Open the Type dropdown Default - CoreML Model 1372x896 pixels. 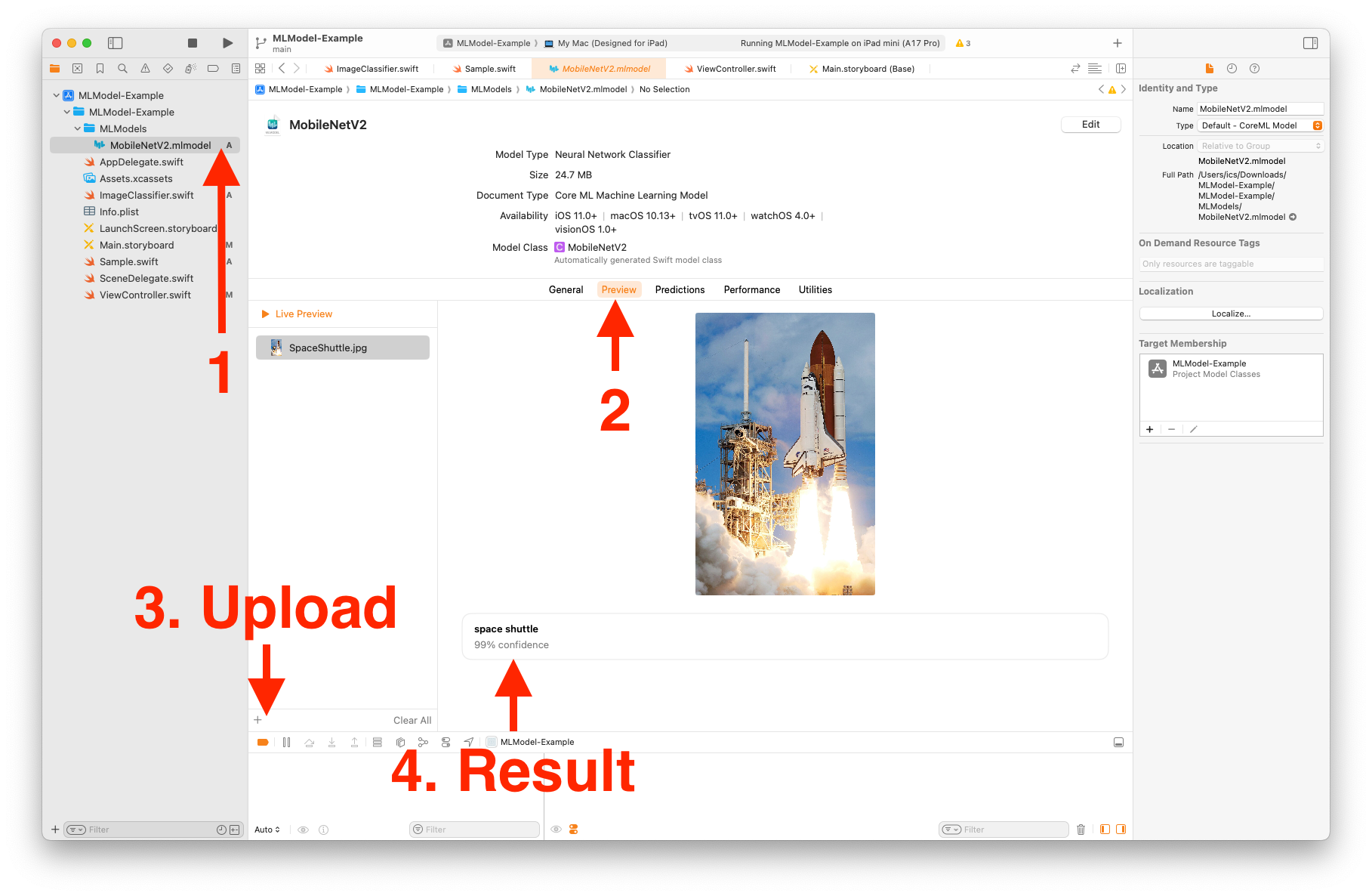point(1260,125)
